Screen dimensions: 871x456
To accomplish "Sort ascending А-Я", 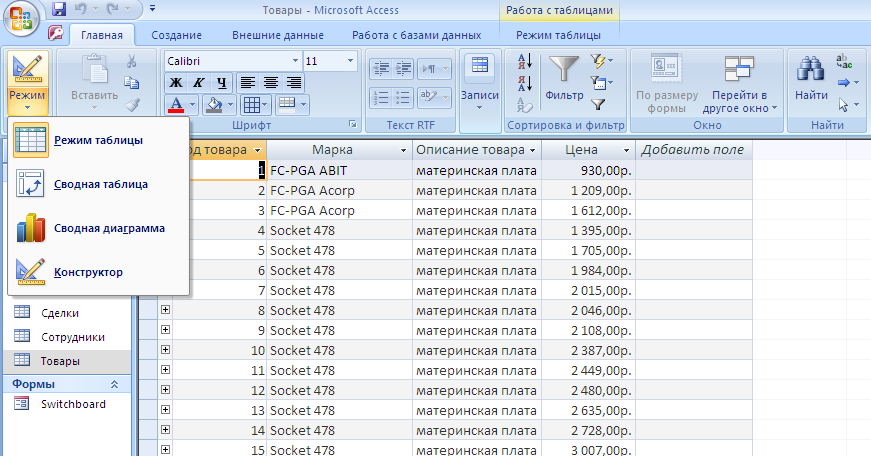I will pos(525,61).
